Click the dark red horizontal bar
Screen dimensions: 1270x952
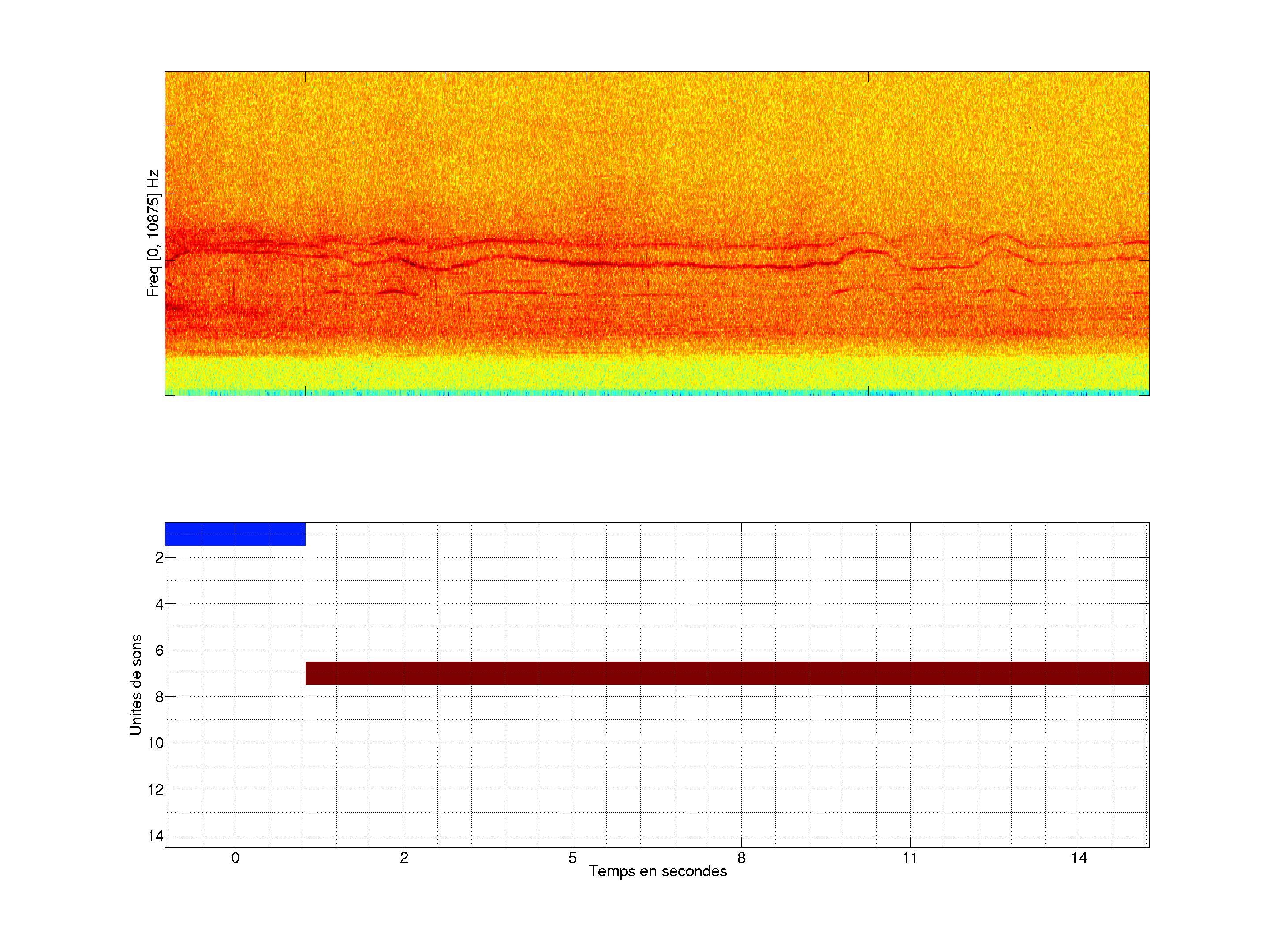click(x=727, y=673)
